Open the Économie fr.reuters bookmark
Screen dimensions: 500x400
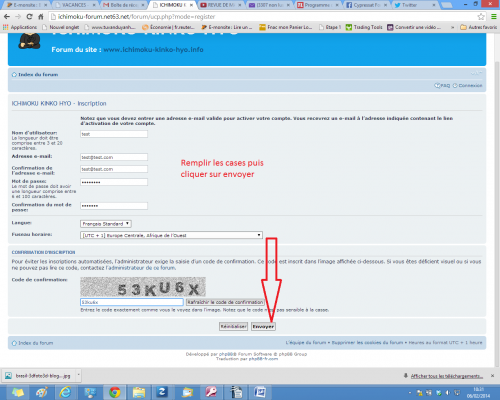pyautogui.click(x=168, y=27)
